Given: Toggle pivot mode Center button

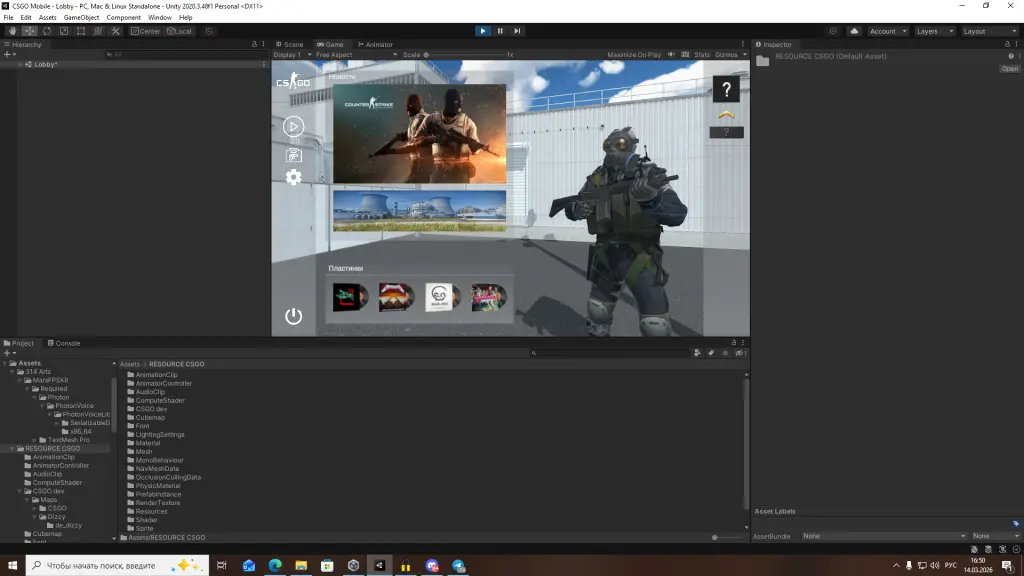Looking at the screenshot, I should pos(145,31).
